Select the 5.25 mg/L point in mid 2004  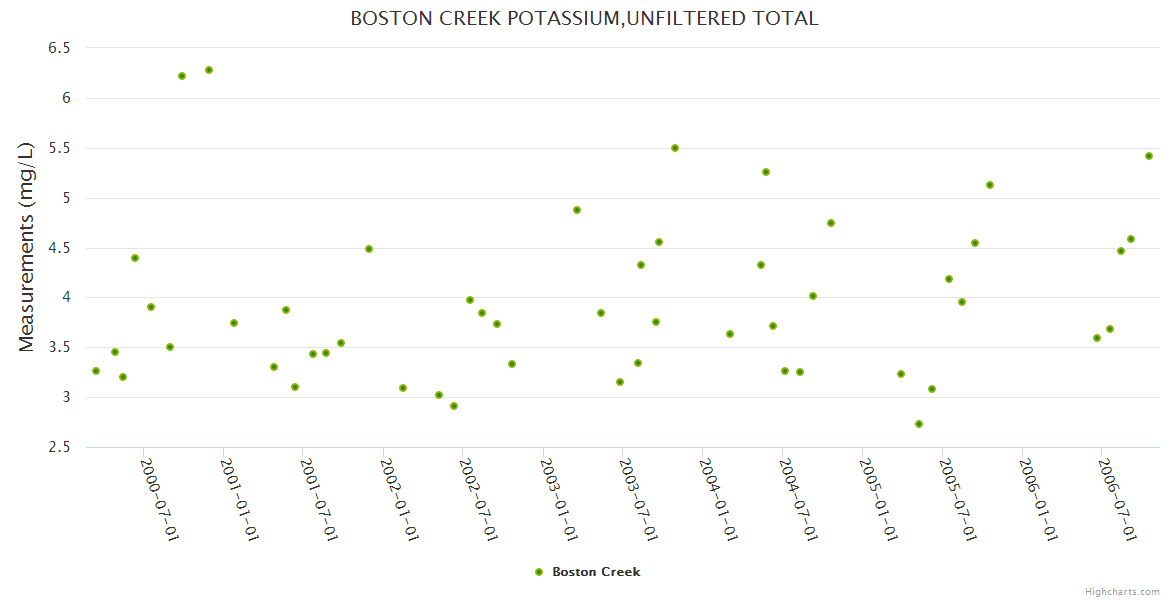tap(766, 172)
